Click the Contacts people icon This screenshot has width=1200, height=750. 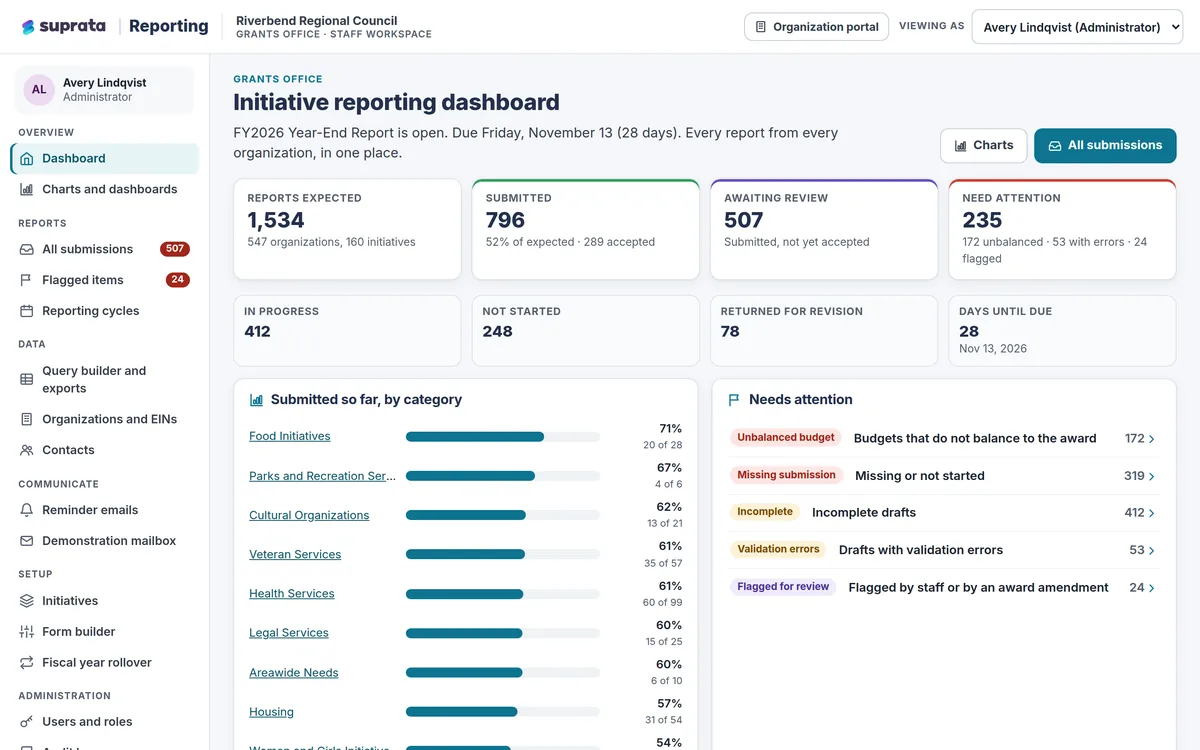(27, 450)
